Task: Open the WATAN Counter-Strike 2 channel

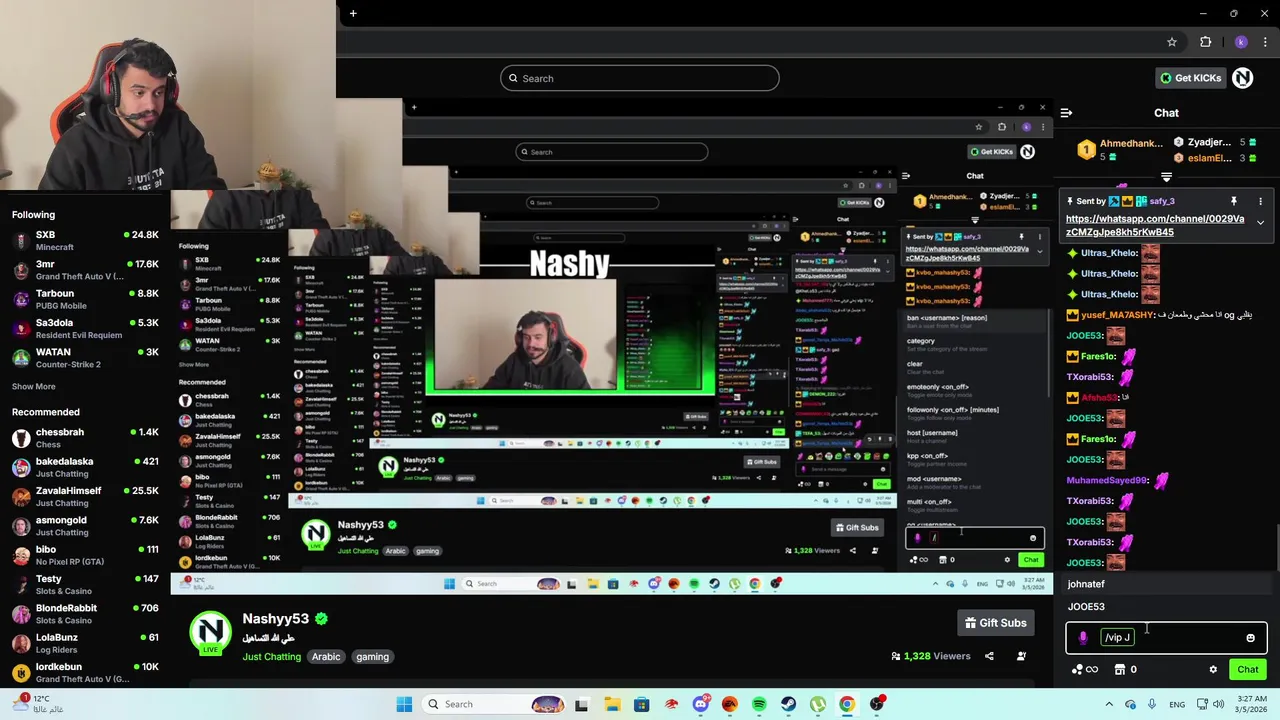Action: pyautogui.click(x=85, y=358)
